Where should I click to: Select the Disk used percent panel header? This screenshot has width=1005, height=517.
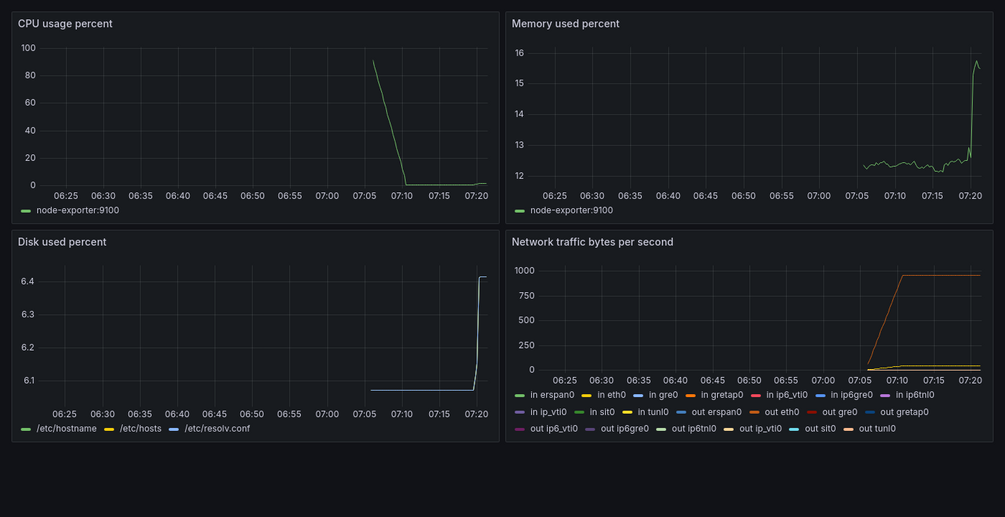[x=62, y=242]
